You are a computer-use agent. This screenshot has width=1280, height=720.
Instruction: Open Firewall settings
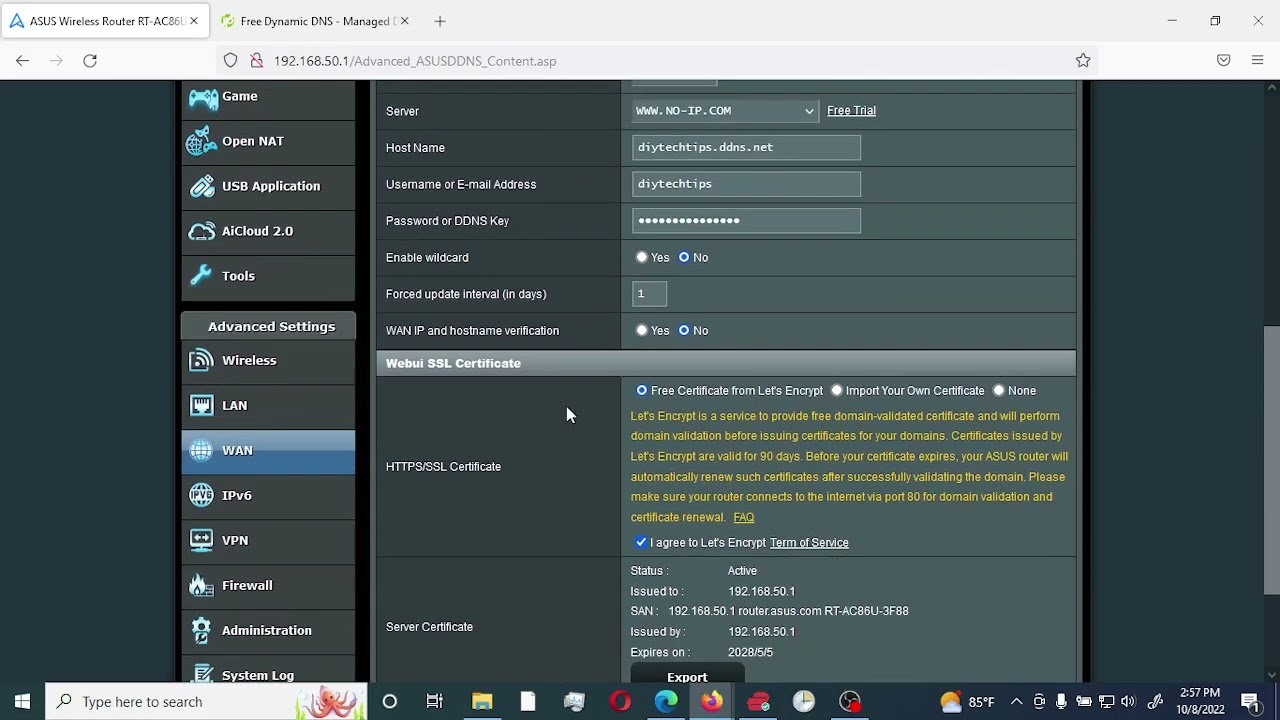click(268, 586)
